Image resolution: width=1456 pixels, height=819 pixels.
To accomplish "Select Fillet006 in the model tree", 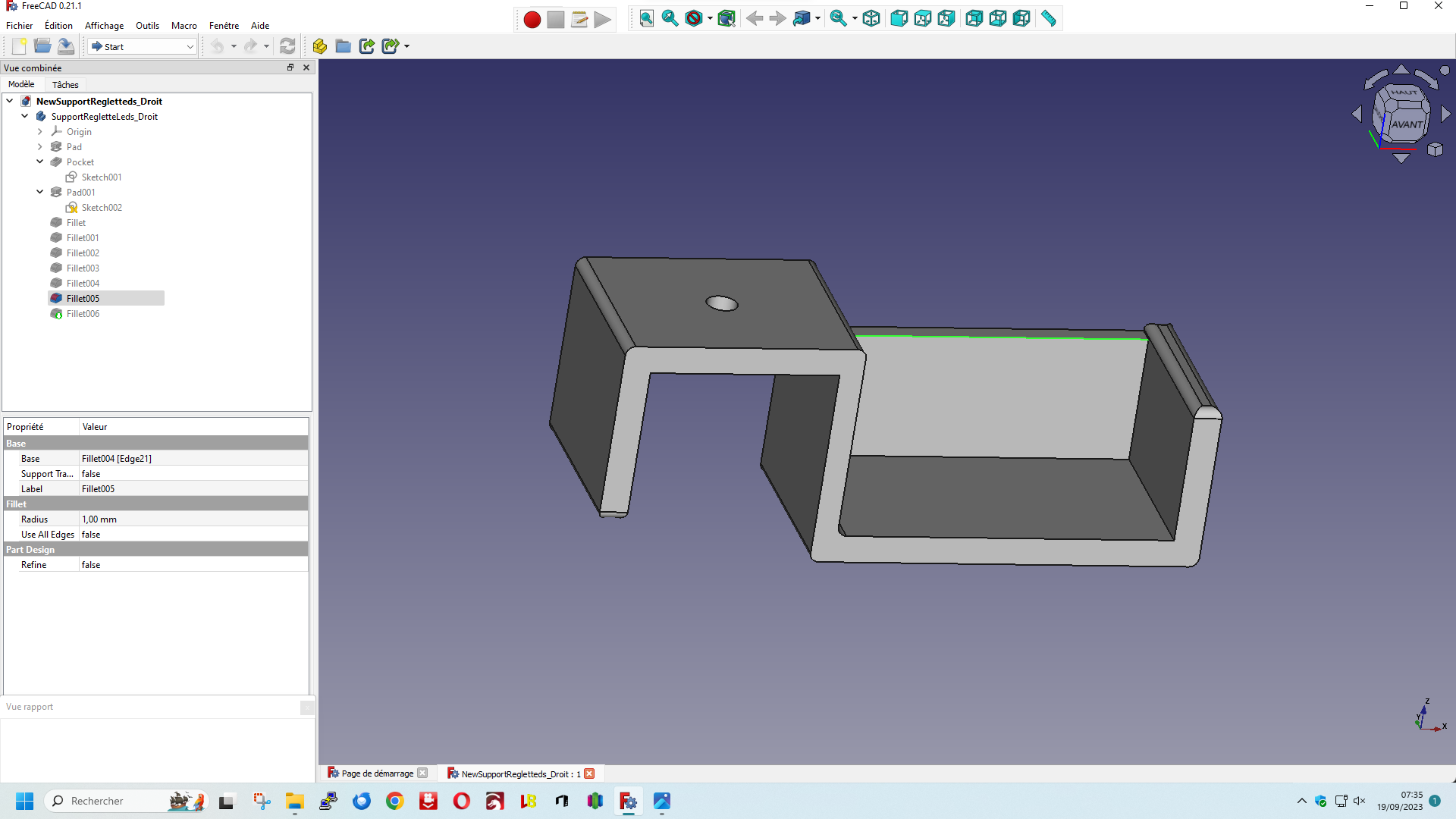I will (x=83, y=314).
